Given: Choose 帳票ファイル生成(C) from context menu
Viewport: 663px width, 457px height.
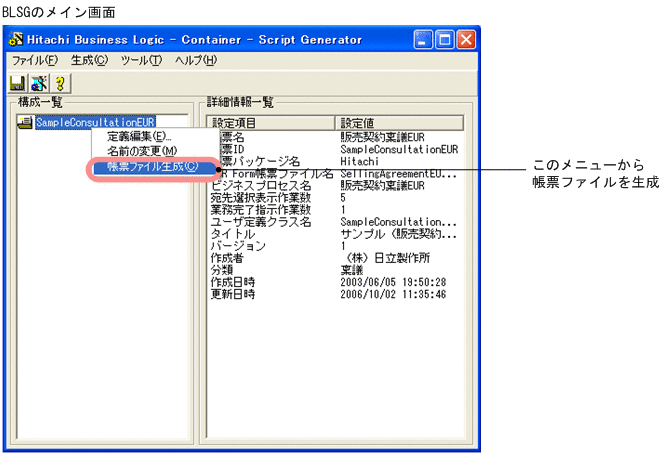Looking at the screenshot, I should click(x=153, y=167).
